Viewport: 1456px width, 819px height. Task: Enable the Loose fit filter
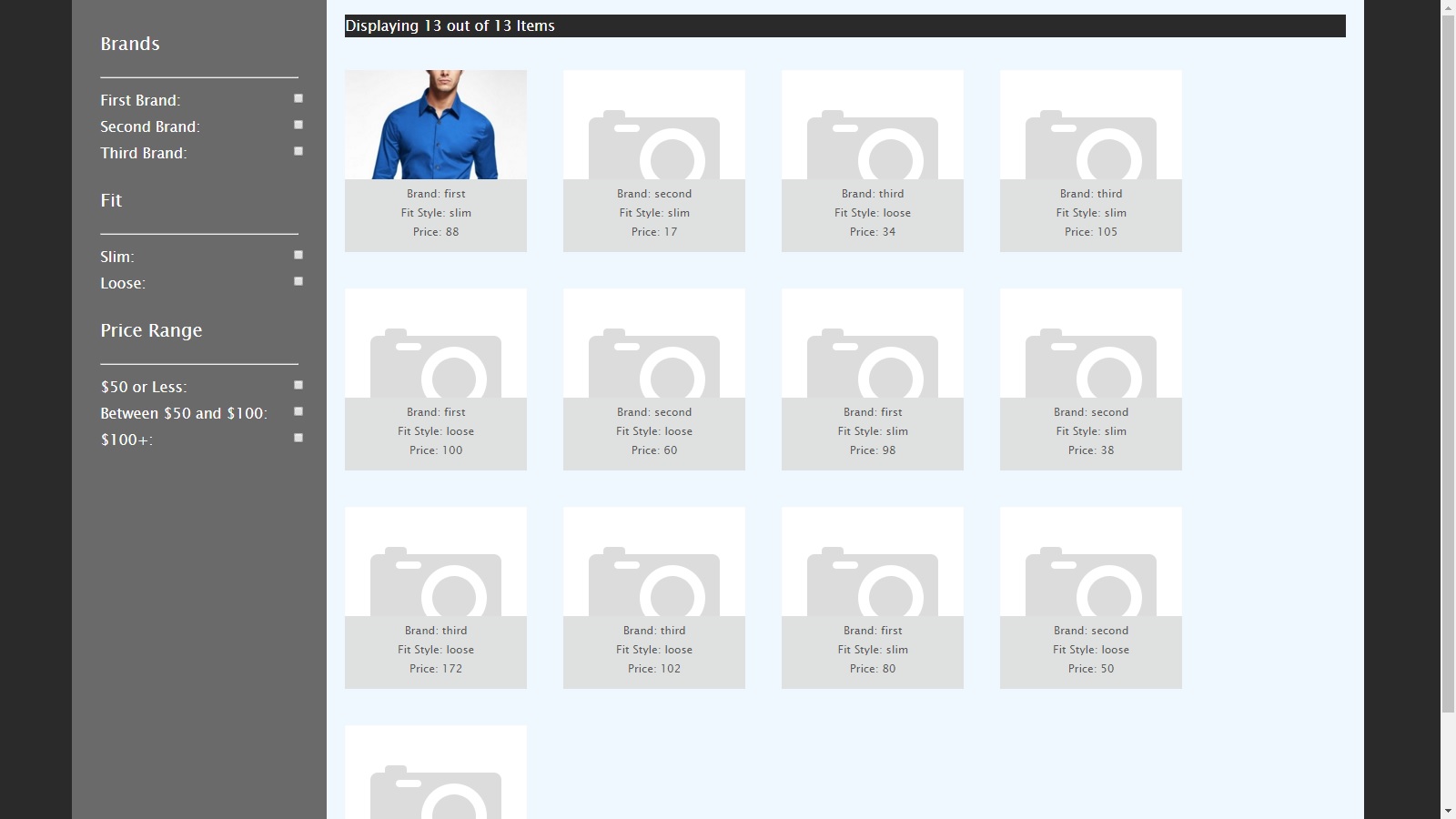[x=298, y=281]
